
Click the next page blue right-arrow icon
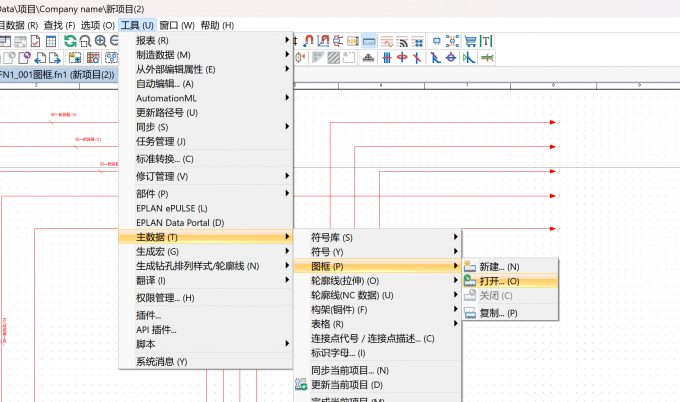pyautogui.click(x=55, y=58)
